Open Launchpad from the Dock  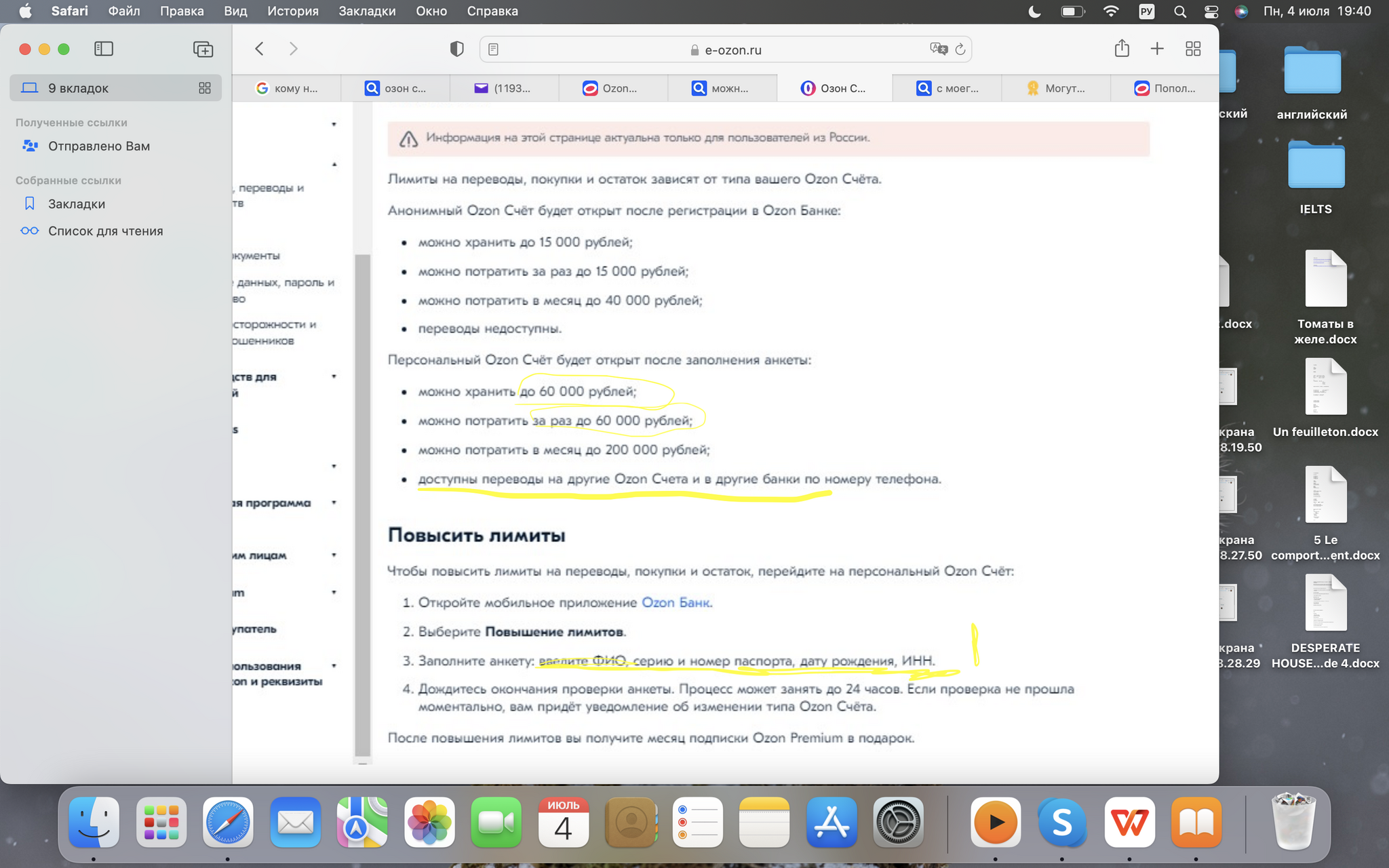(x=161, y=823)
